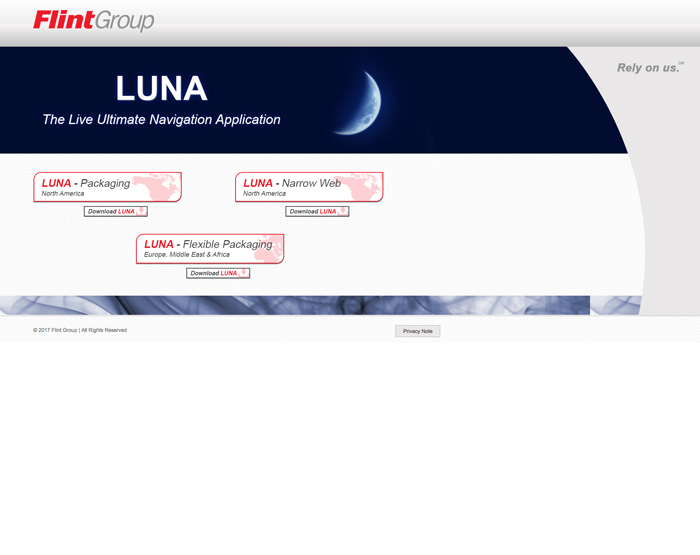Open the Privacy Note button
The width and height of the screenshot is (700, 555).
pyautogui.click(x=417, y=331)
